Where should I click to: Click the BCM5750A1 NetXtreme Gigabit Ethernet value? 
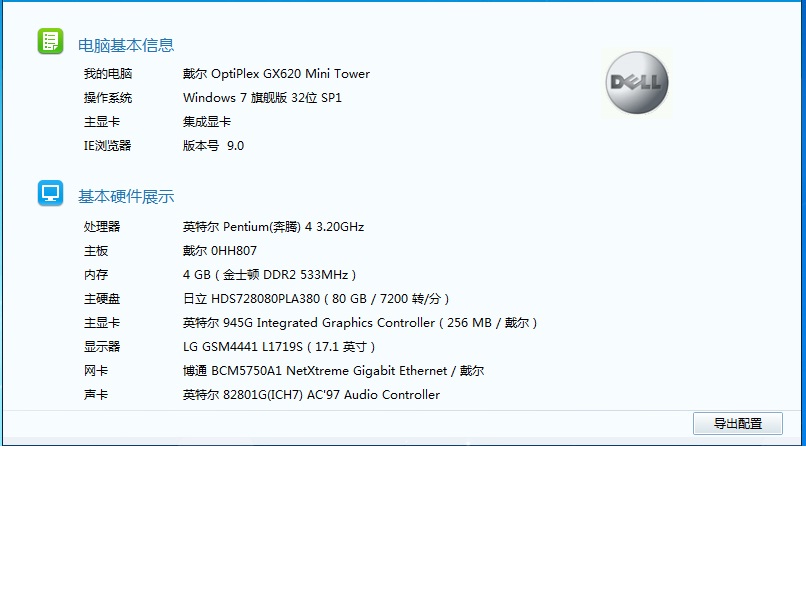[334, 371]
